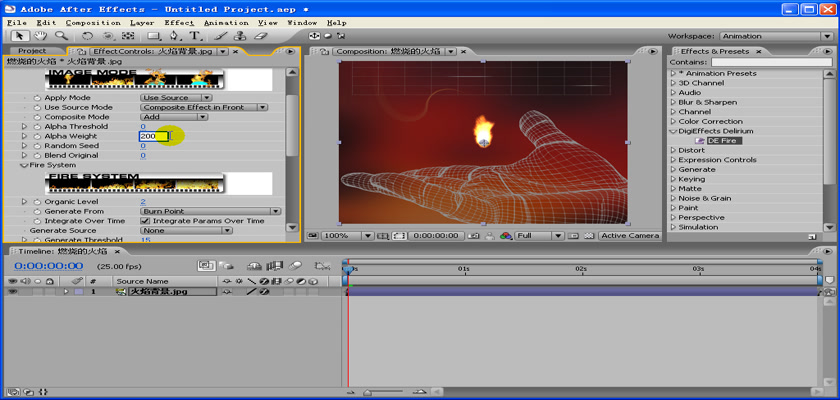This screenshot has width=840, height=400.
Task: Select the Rotation tool
Action: click(87, 36)
